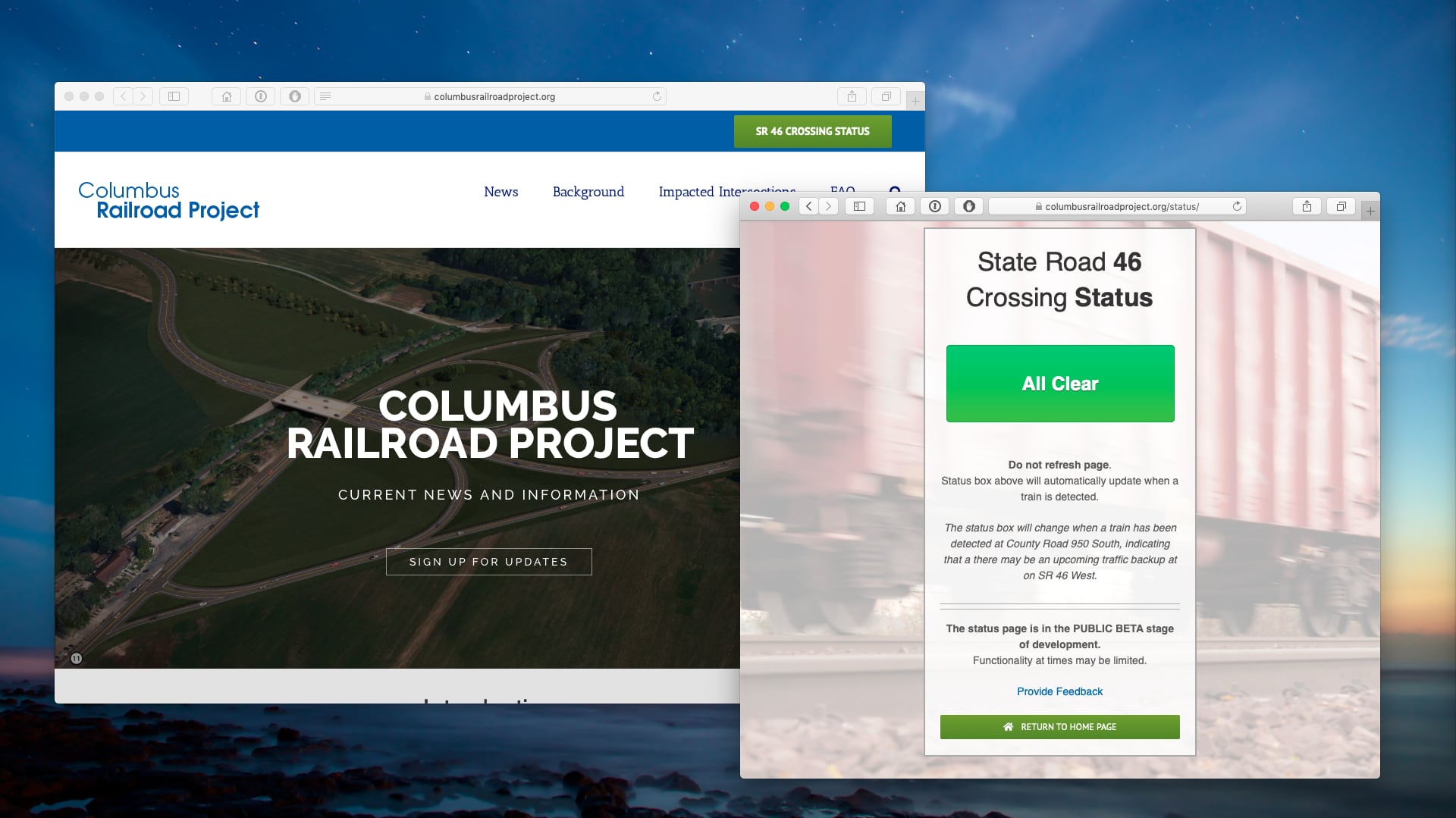Open the News menu item
The image size is (1456, 818).
[500, 192]
